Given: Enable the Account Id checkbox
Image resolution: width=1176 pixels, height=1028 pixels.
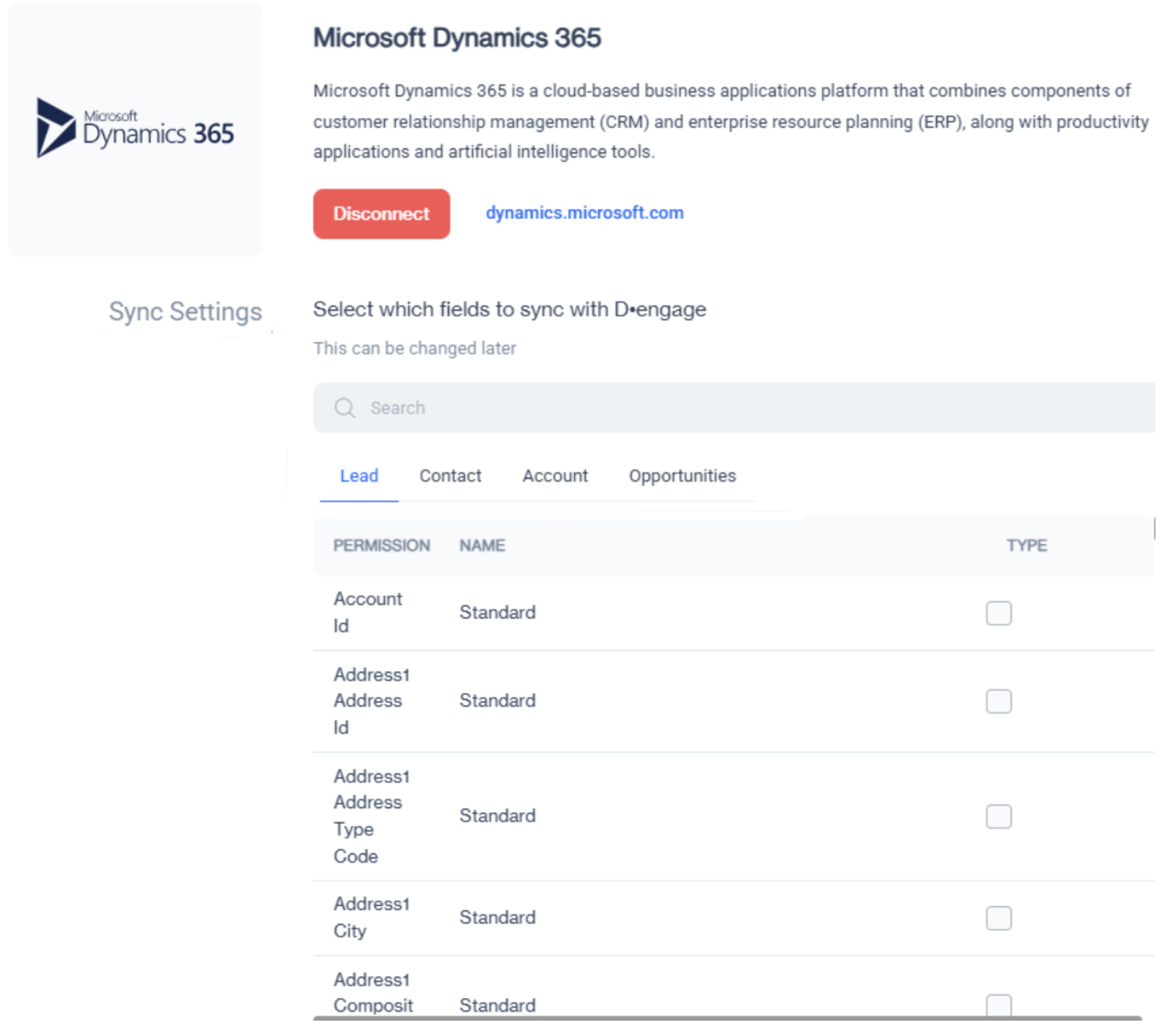Looking at the screenshot, I should [999, 613].
